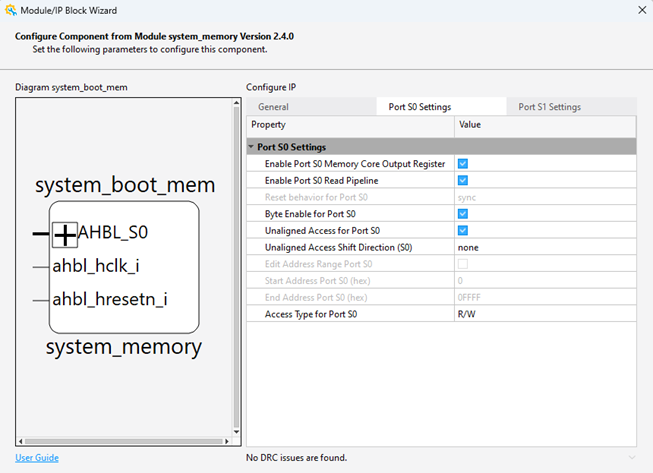Image resolution: width=653 pixels, height=473 pixels.
Task: Toggle Unaligned Access for Port S0 checkbox
Action: point(463,230)
